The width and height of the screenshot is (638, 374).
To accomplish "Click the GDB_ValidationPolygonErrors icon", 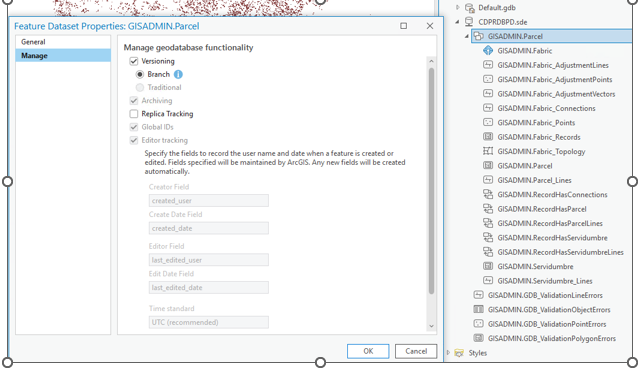I will coord(478,338).
